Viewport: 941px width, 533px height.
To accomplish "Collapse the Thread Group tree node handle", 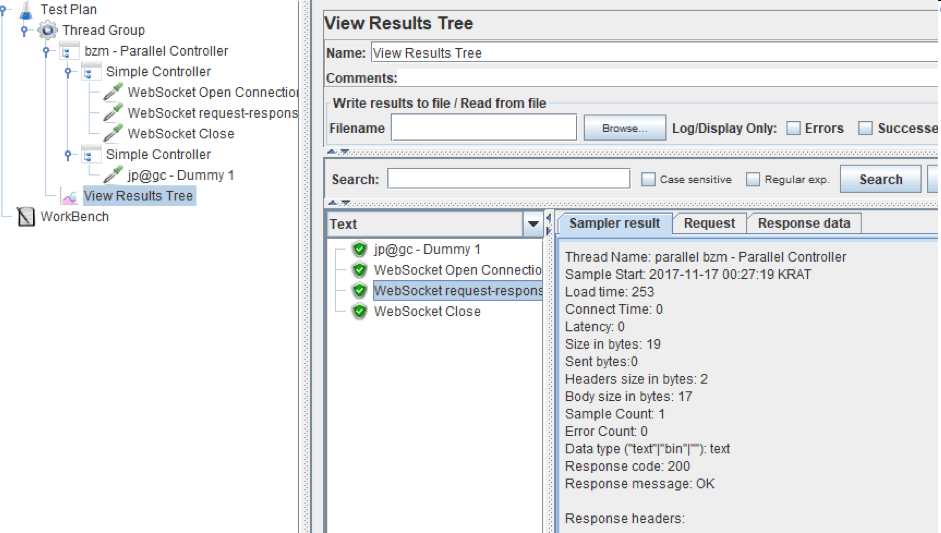I will point(24,30).
